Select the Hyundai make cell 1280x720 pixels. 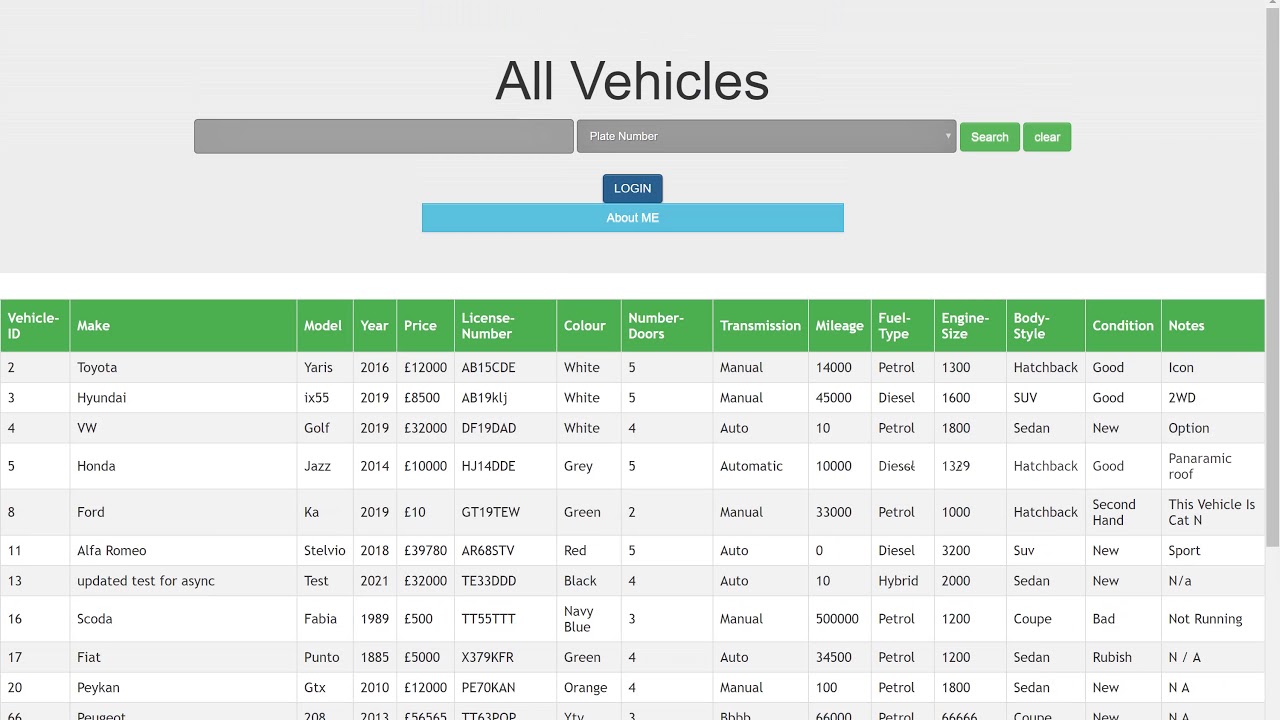pos(183,397)
